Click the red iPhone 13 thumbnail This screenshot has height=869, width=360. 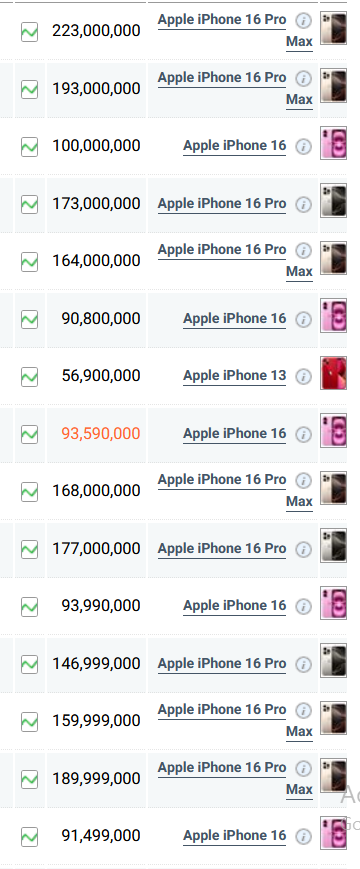(x=333, y=373)
